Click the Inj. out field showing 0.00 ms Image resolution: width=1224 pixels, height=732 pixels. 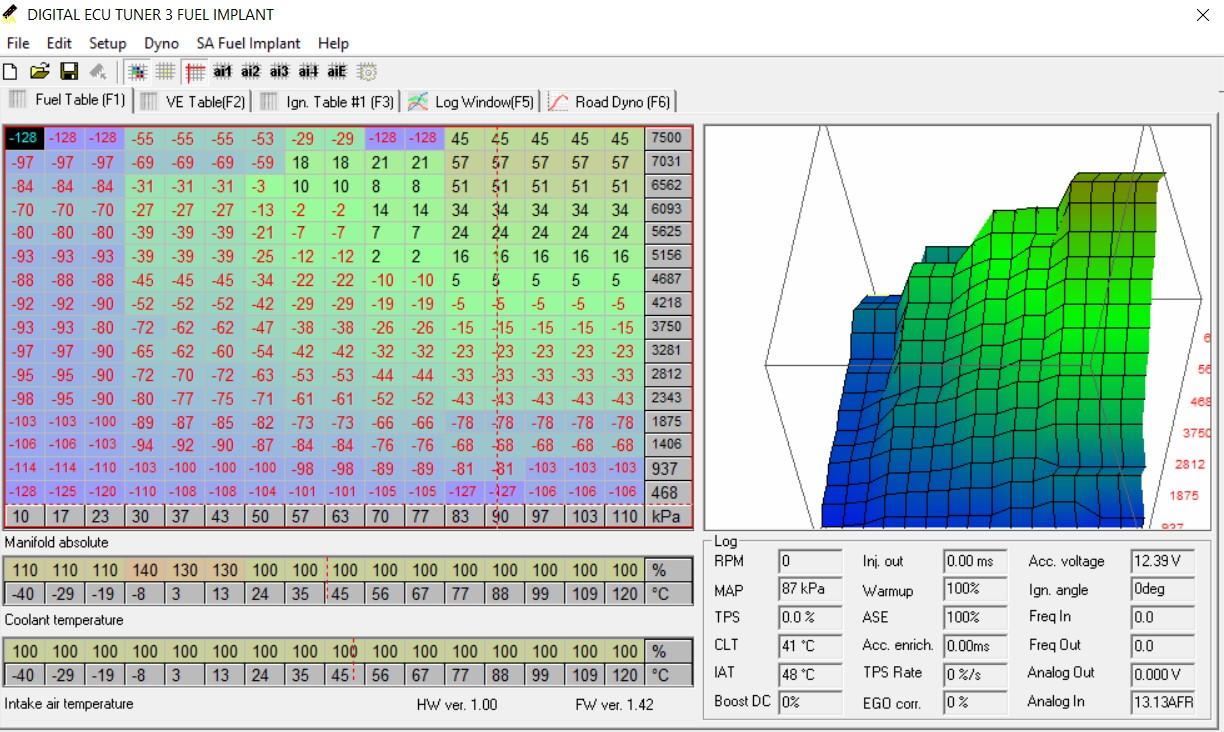coord(975,561)
